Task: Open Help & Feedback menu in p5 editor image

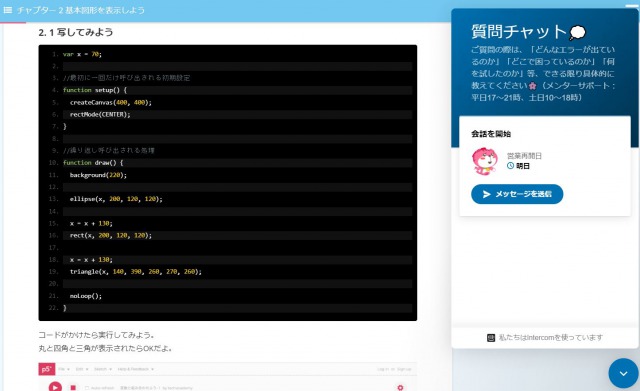Action: tap(136, 369)
